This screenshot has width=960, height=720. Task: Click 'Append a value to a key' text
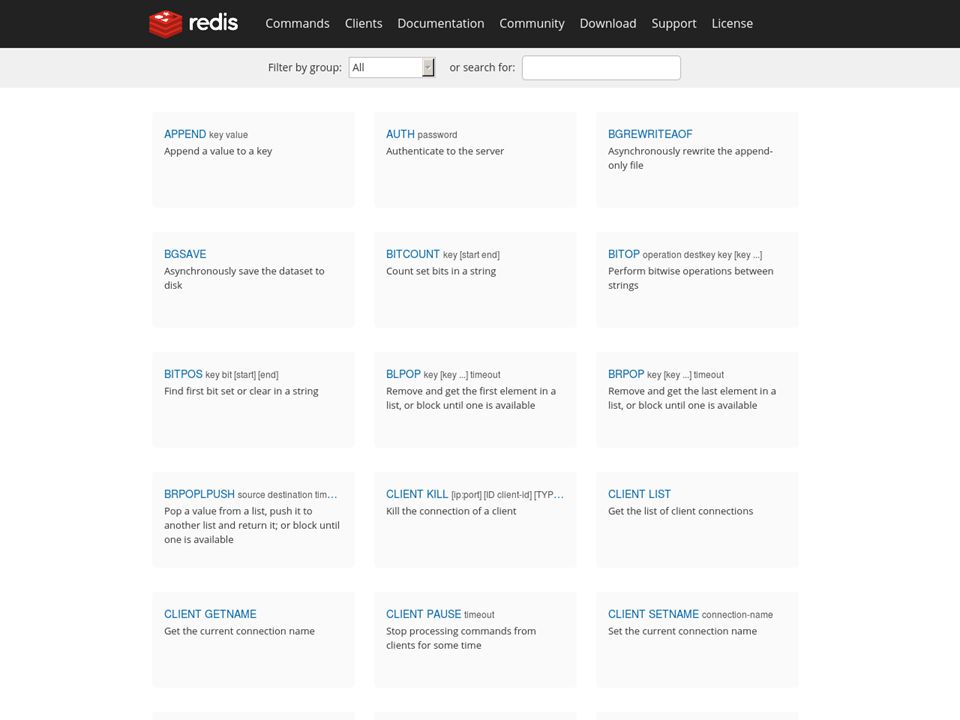tap(218, 151)
